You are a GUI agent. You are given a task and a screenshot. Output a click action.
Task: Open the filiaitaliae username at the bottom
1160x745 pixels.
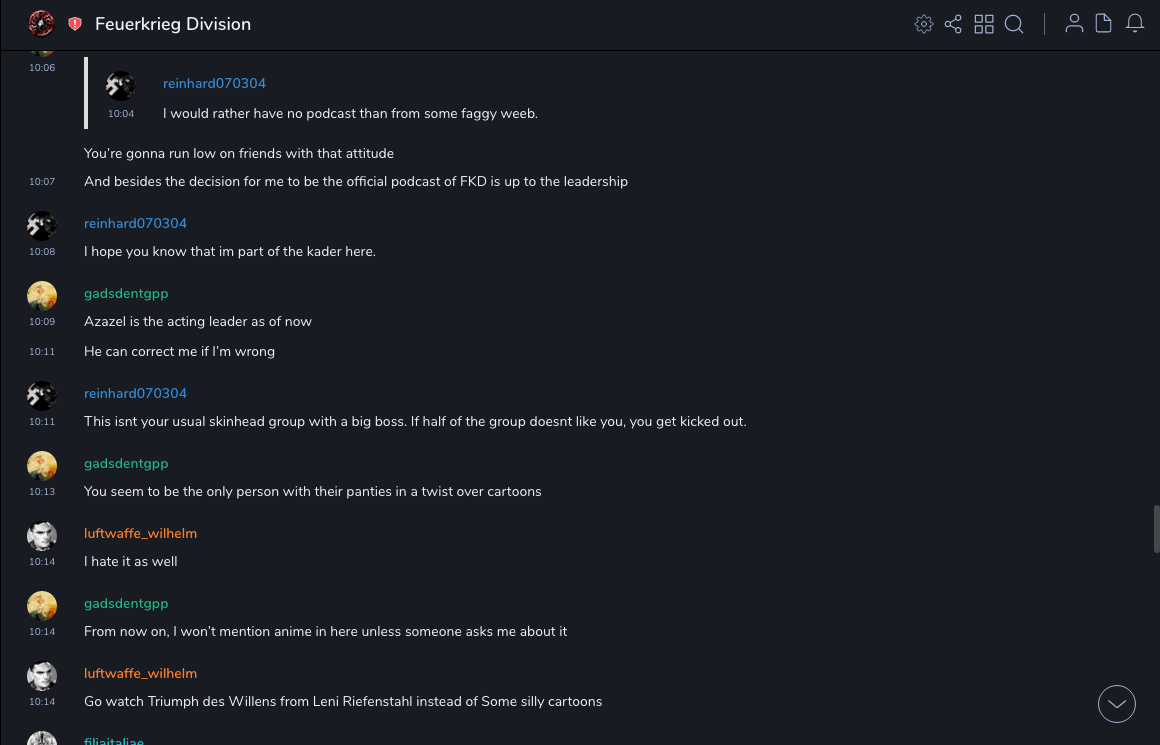[x=114, y=741]
